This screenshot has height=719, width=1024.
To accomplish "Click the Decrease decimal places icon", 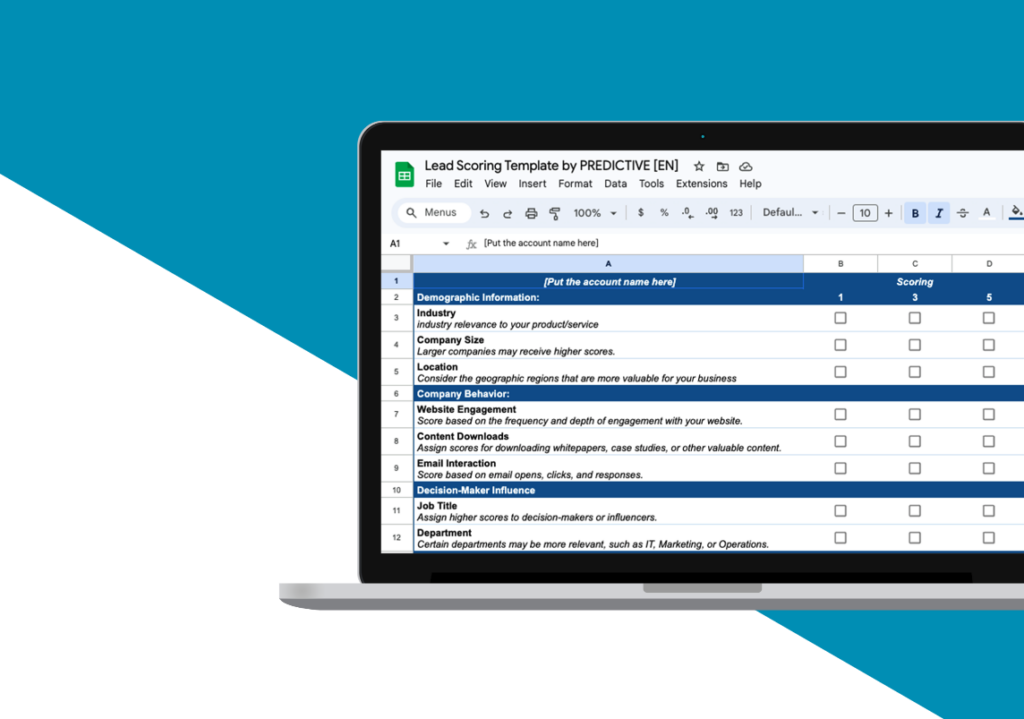I will click(687, 212).
